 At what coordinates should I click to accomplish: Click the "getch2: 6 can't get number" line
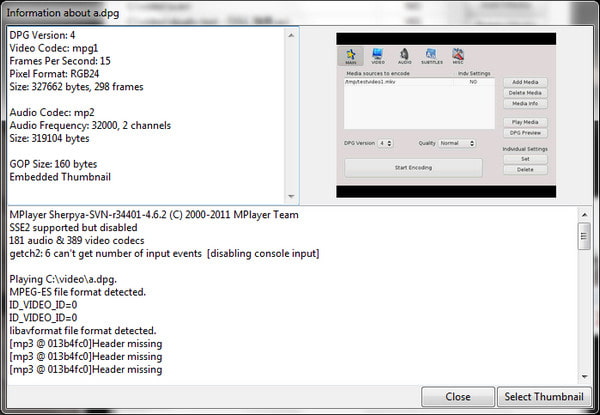coord(164,254)
